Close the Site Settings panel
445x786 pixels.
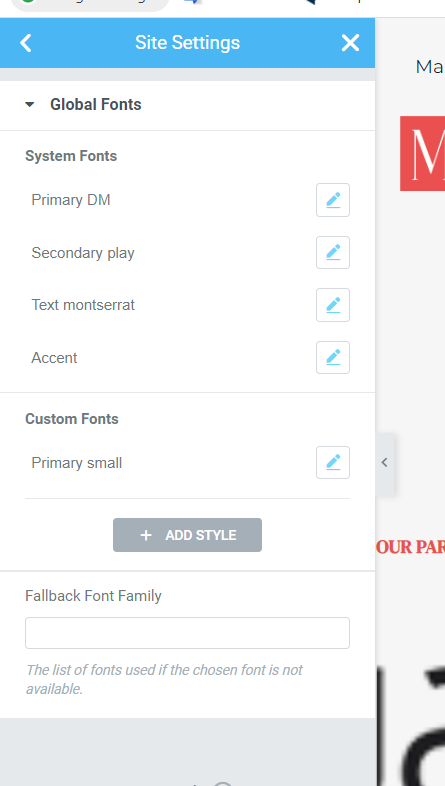pos(350,43)
